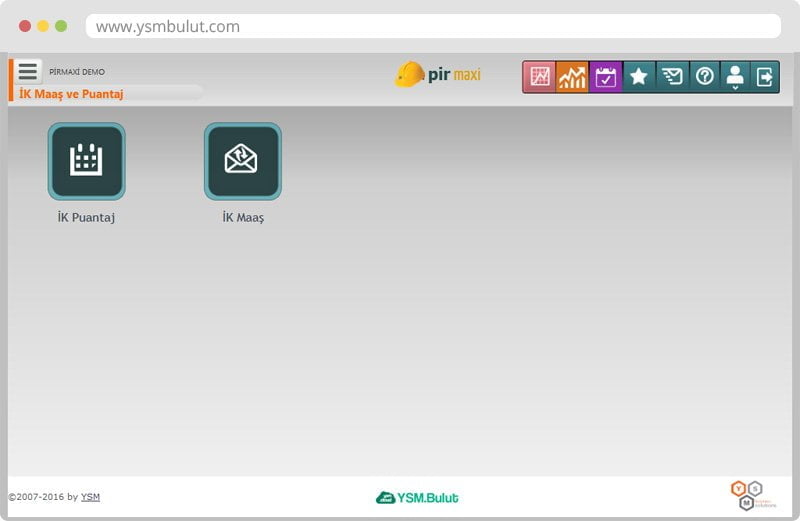Expand the user profile dropdown

tap(735, 77)
